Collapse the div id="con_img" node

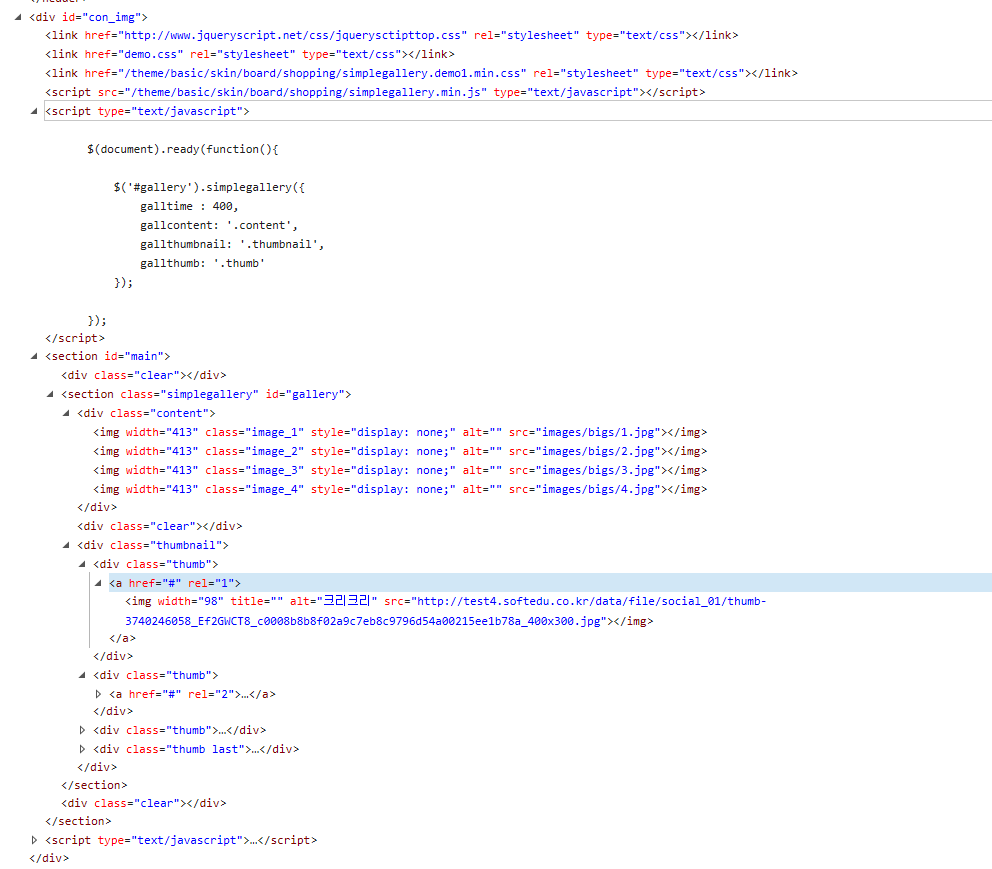(18, 17)
